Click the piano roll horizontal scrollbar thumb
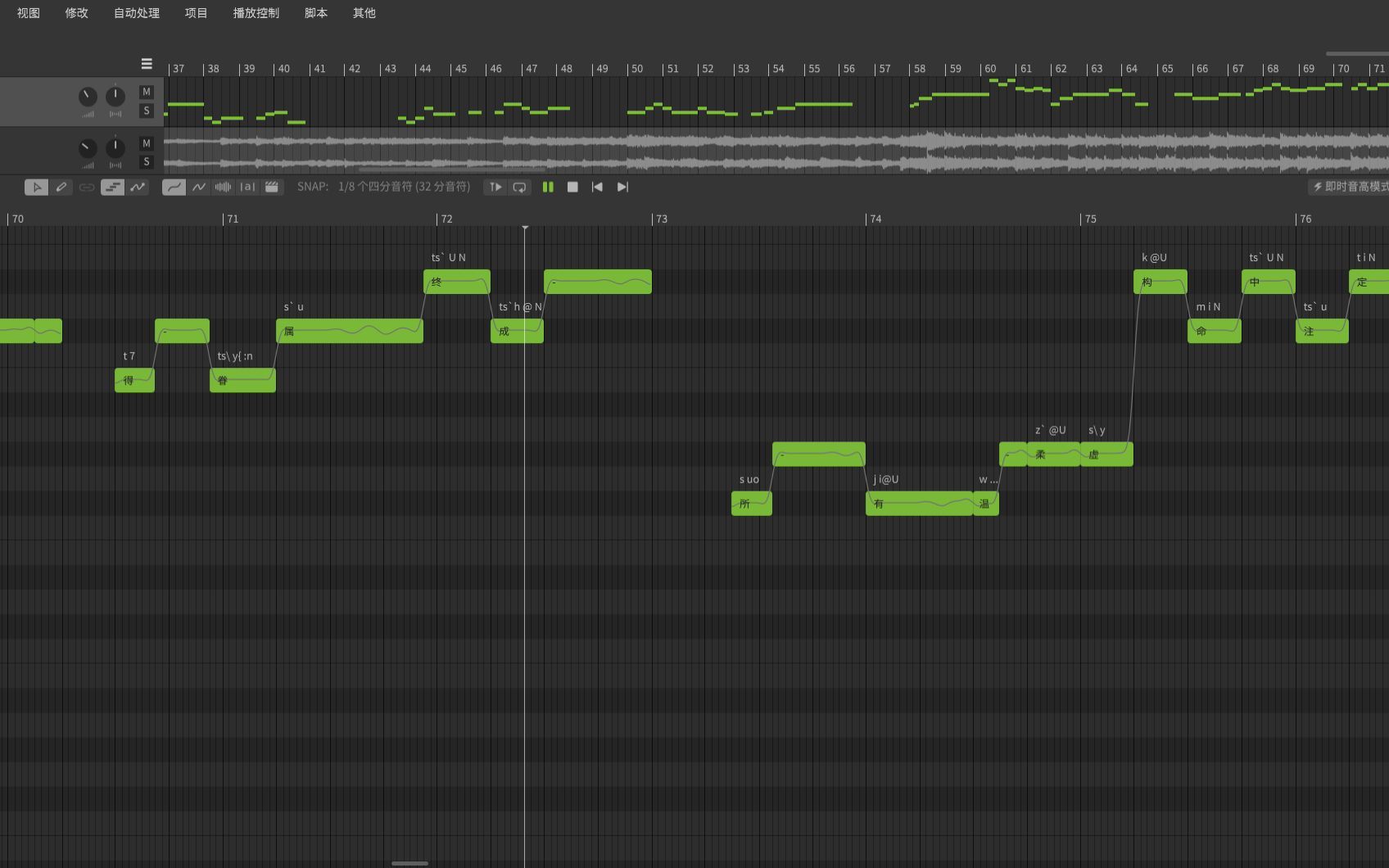Viewport: 1389px width, 868px height. pos(409,863)
